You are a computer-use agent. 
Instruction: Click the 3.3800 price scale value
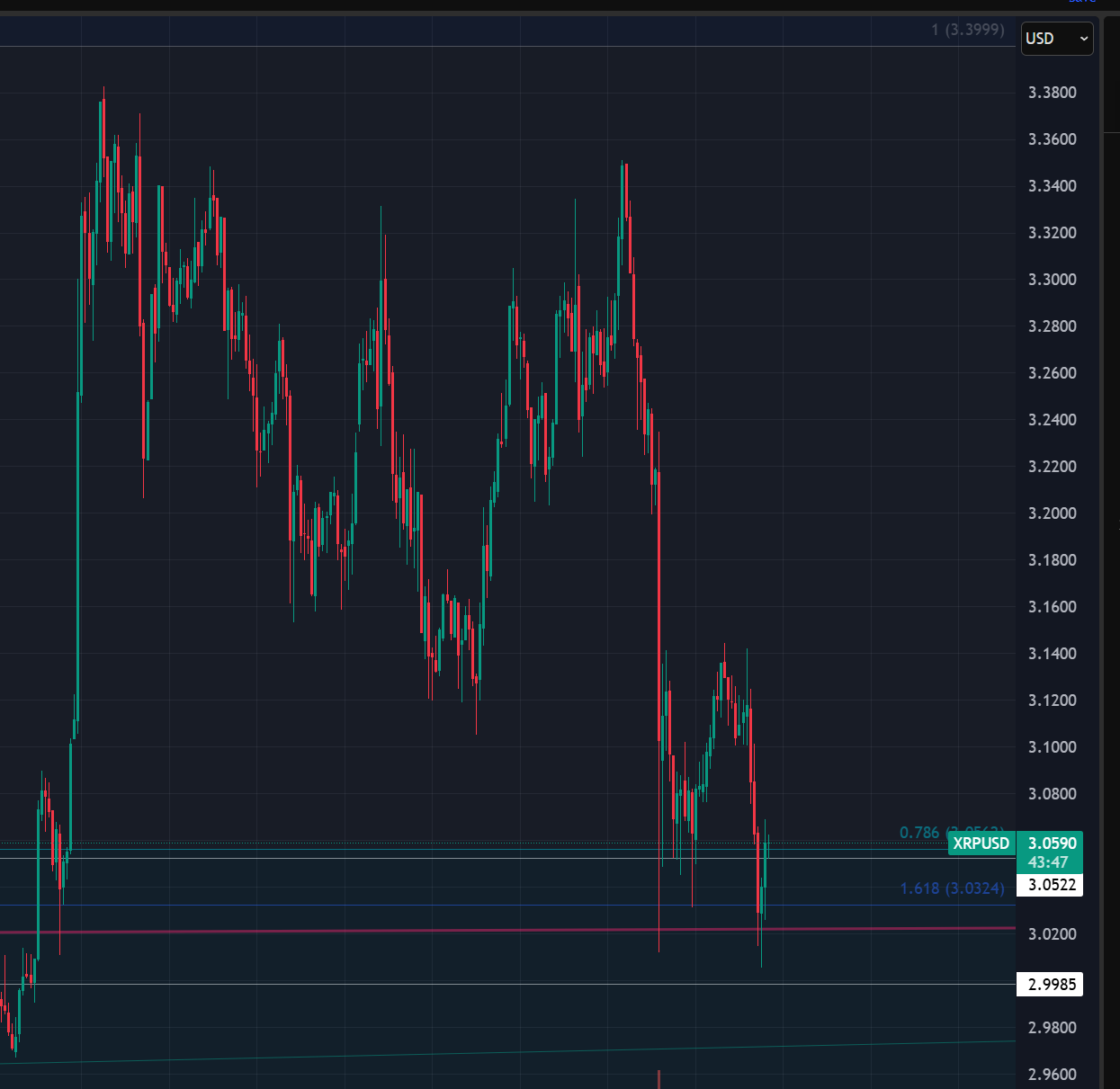pos(1053,93)
